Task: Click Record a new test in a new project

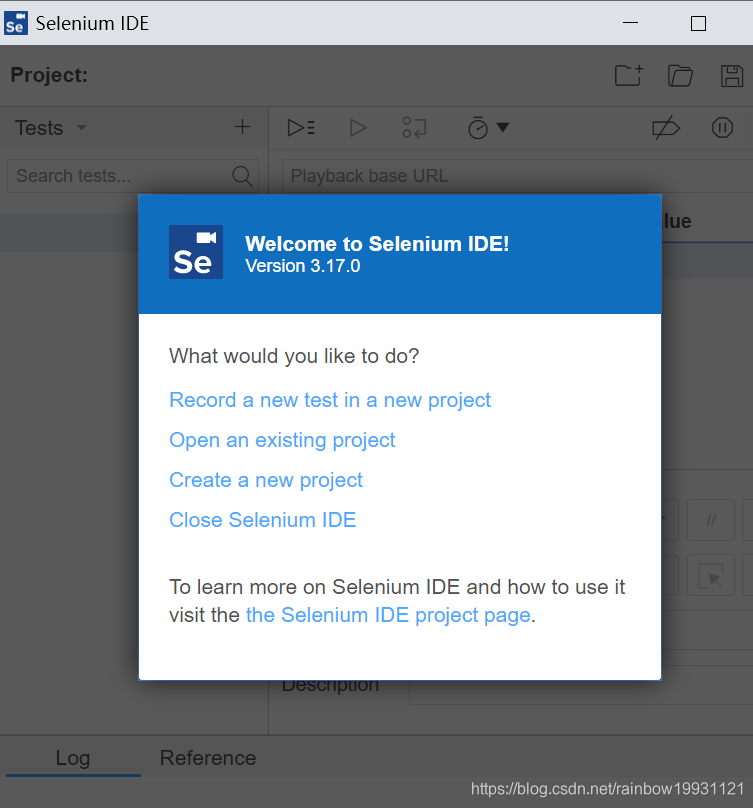Action: (x=330, y=400)
